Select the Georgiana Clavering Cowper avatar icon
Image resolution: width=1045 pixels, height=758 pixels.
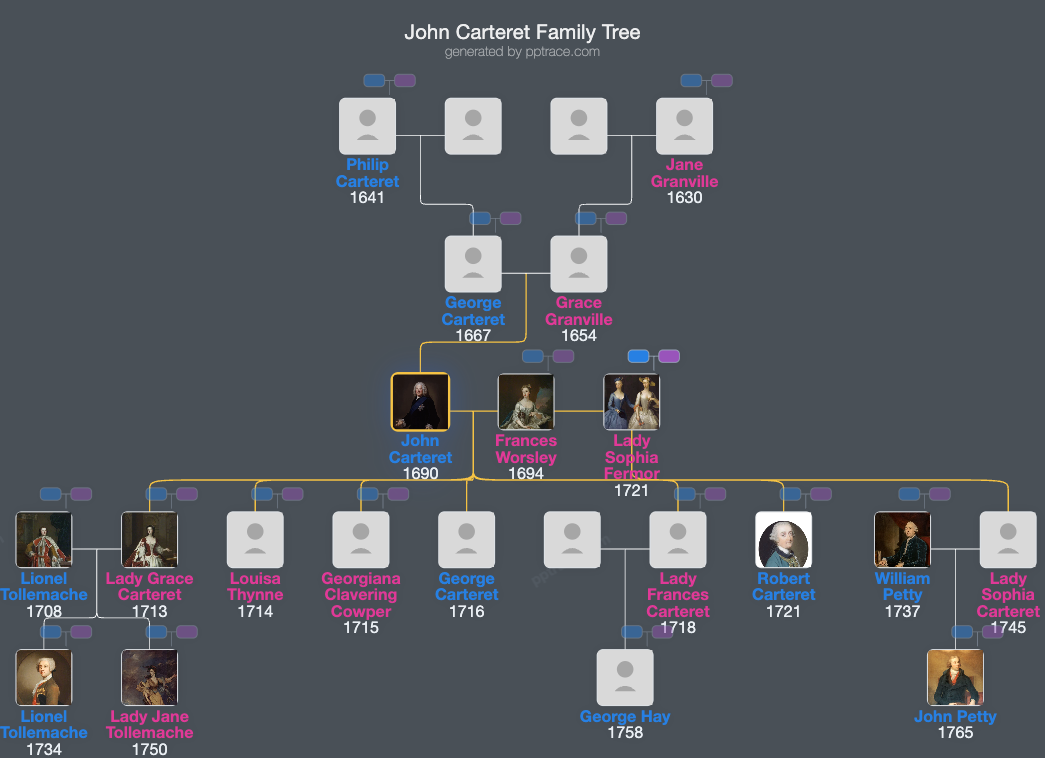point(361,539)
